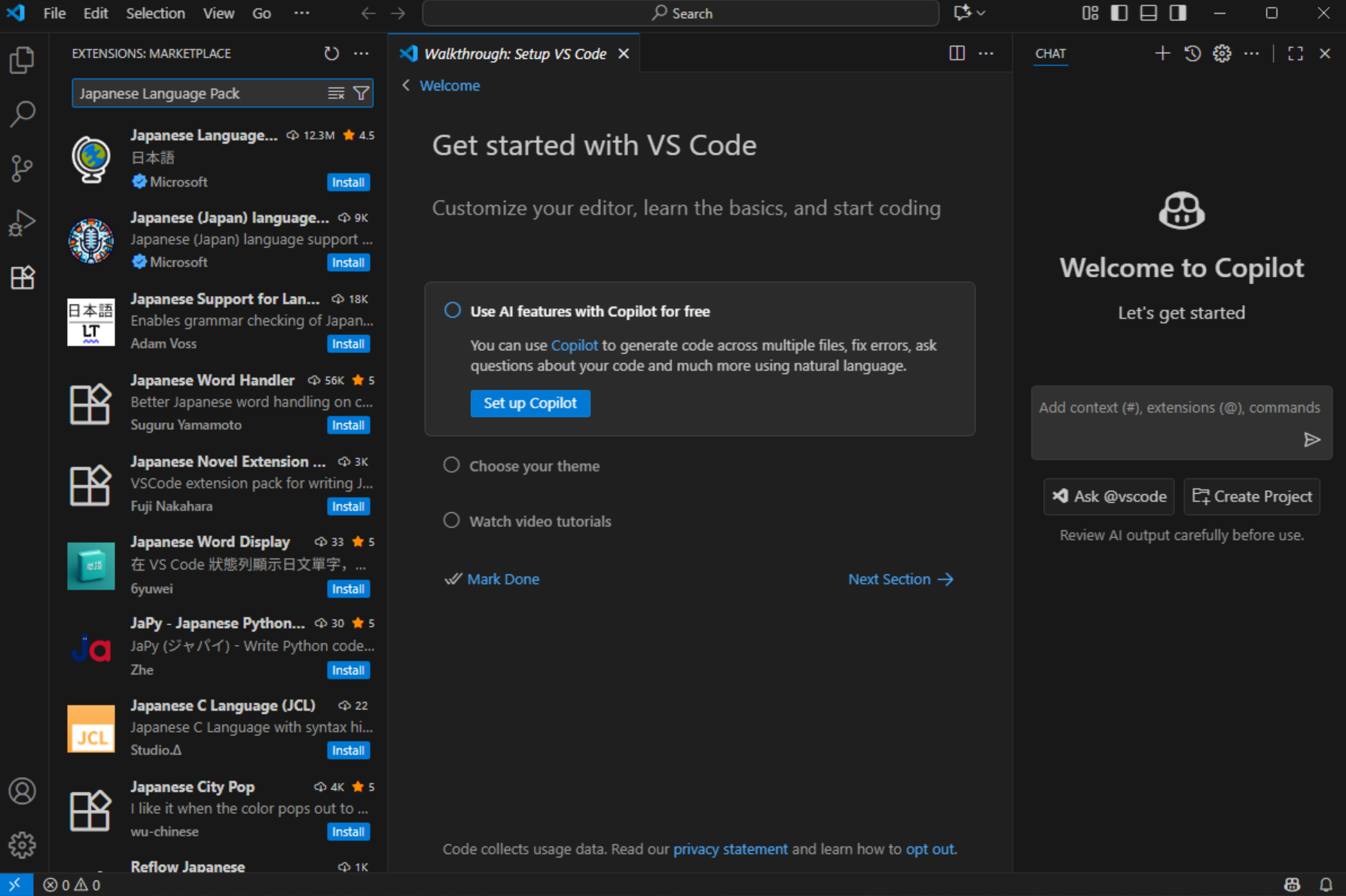The width and height of the screenshot is (1346, 896).
Task: Open the extensions filter funnel icon
Action: point(362,93)
